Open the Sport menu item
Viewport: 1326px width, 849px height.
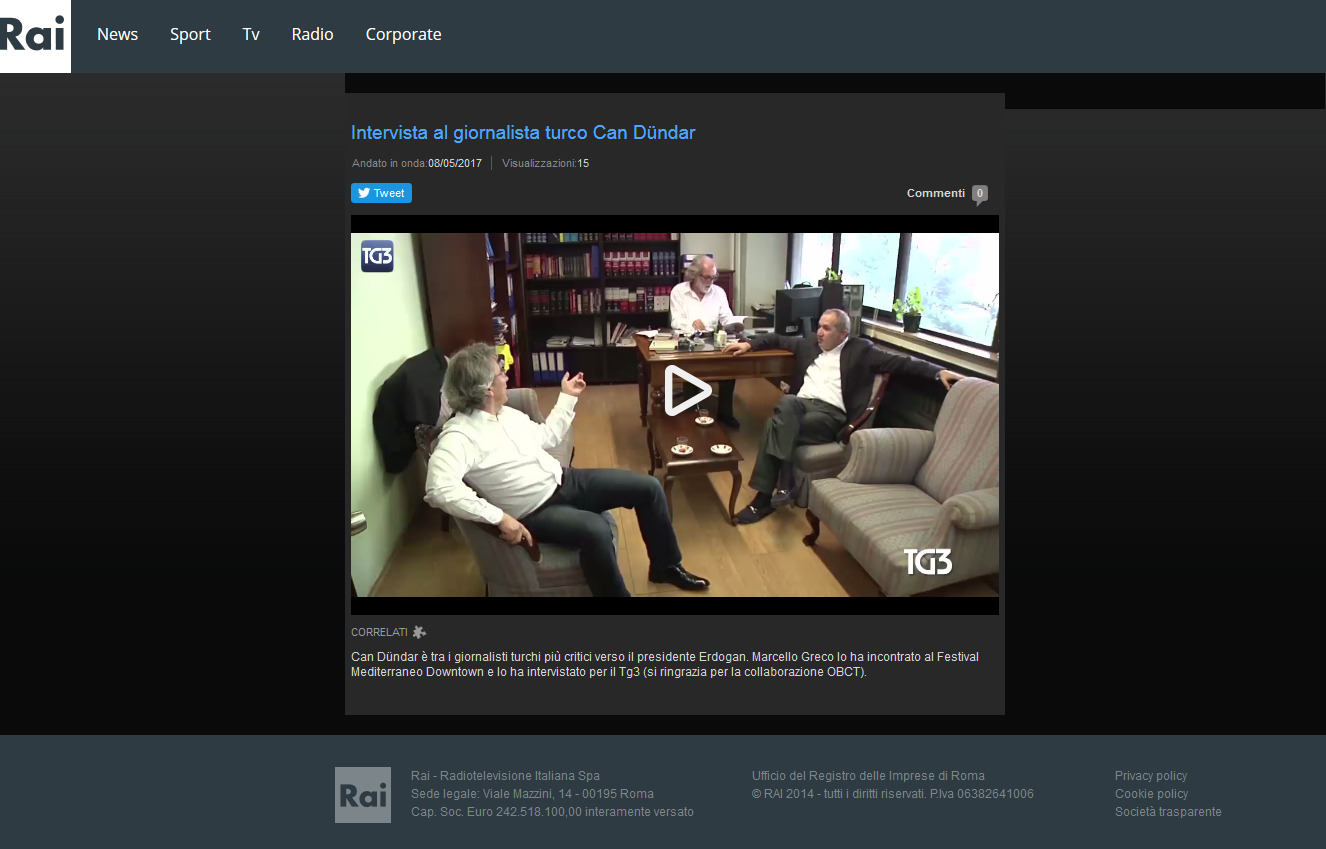tap(190, 34)
